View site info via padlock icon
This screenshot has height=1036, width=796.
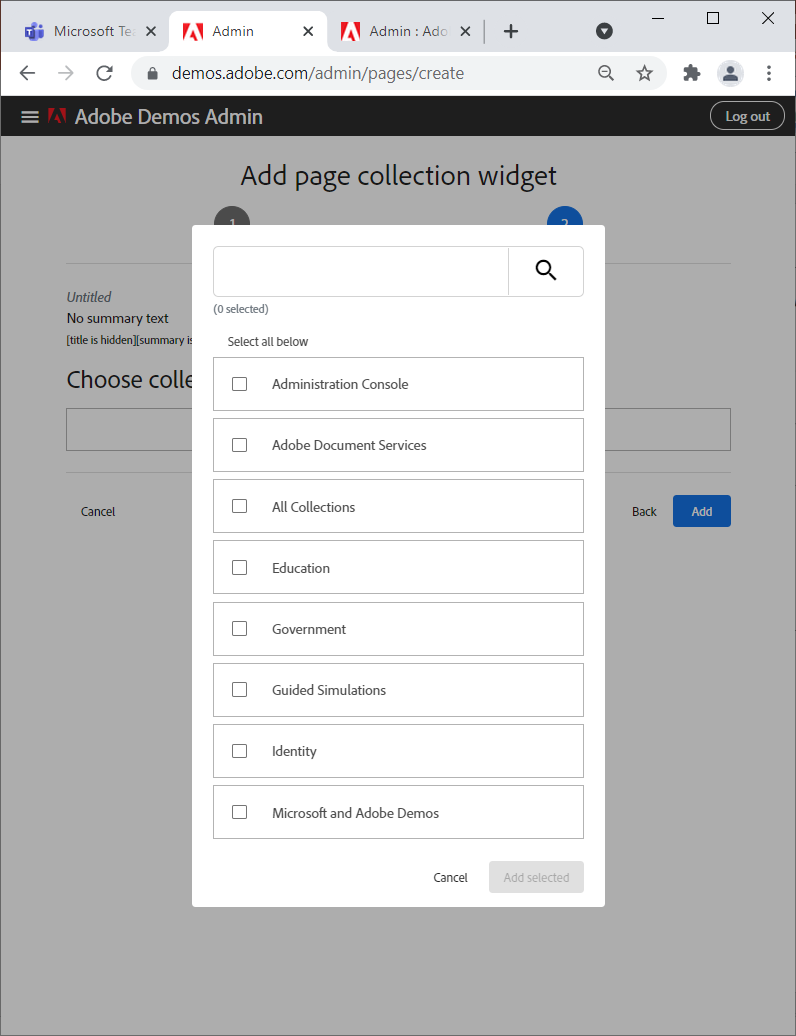click(153, 73)
